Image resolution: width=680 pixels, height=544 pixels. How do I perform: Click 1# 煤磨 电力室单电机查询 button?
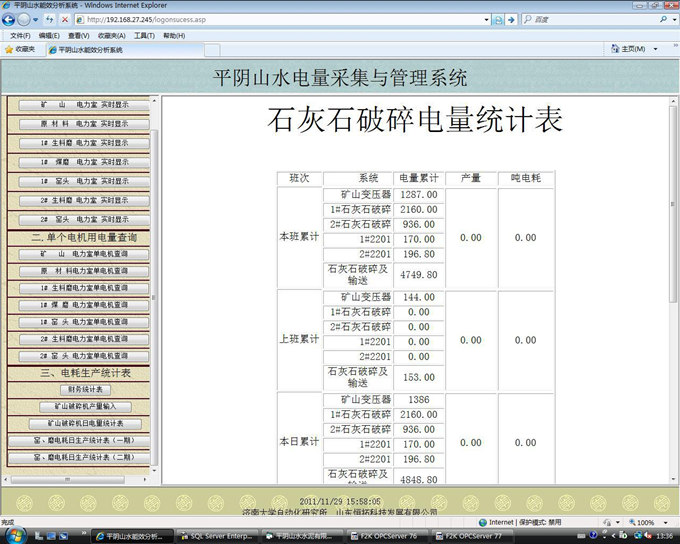click(x=84, y=305)
